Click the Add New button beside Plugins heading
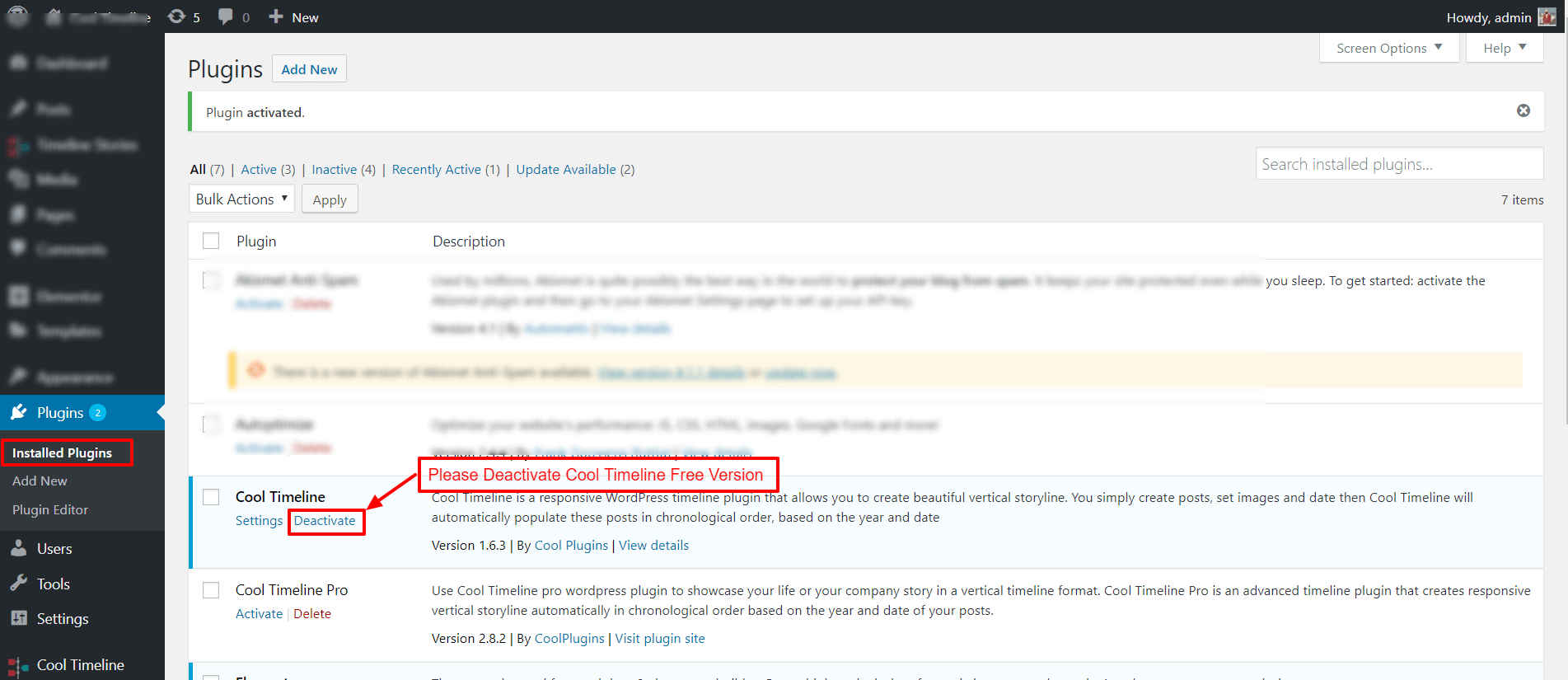This screenshot has height=680, width=1568. (309, 69)
